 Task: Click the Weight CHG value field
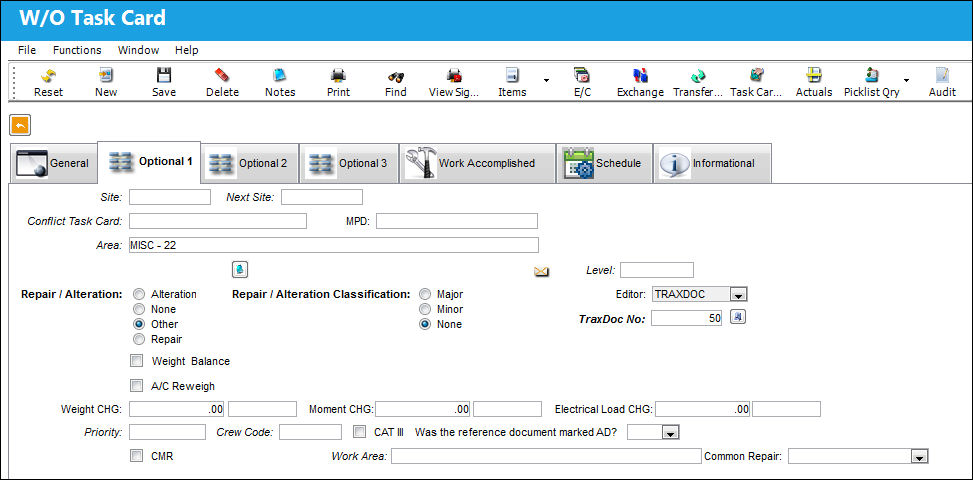[177, 409]
